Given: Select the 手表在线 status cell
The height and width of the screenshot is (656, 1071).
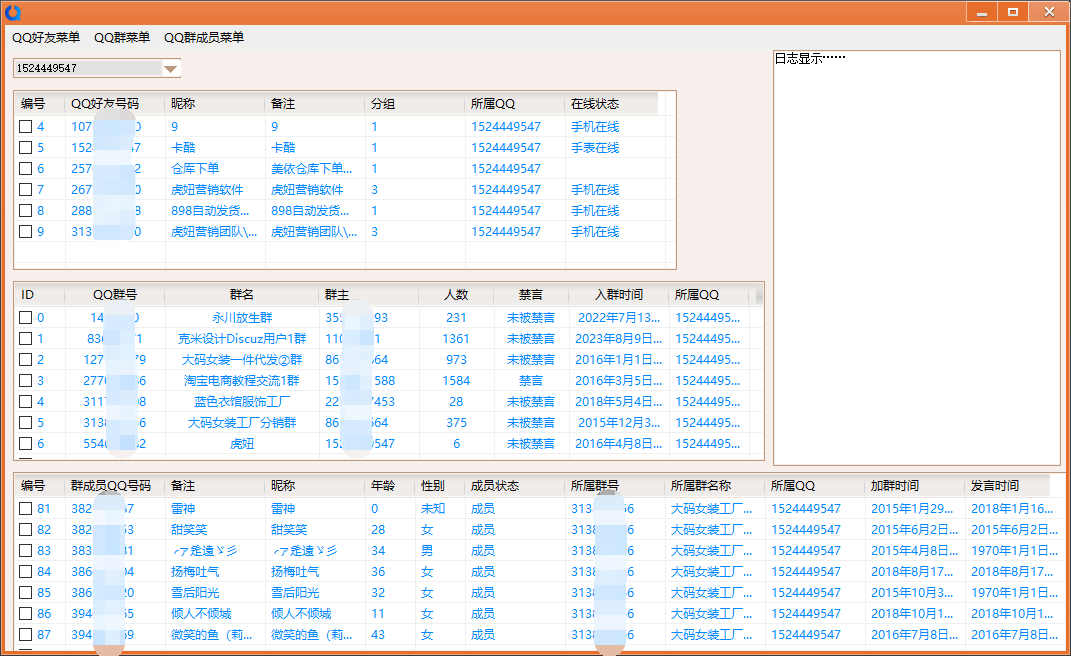Looking at the screenshot, I should tap(595, 148).
